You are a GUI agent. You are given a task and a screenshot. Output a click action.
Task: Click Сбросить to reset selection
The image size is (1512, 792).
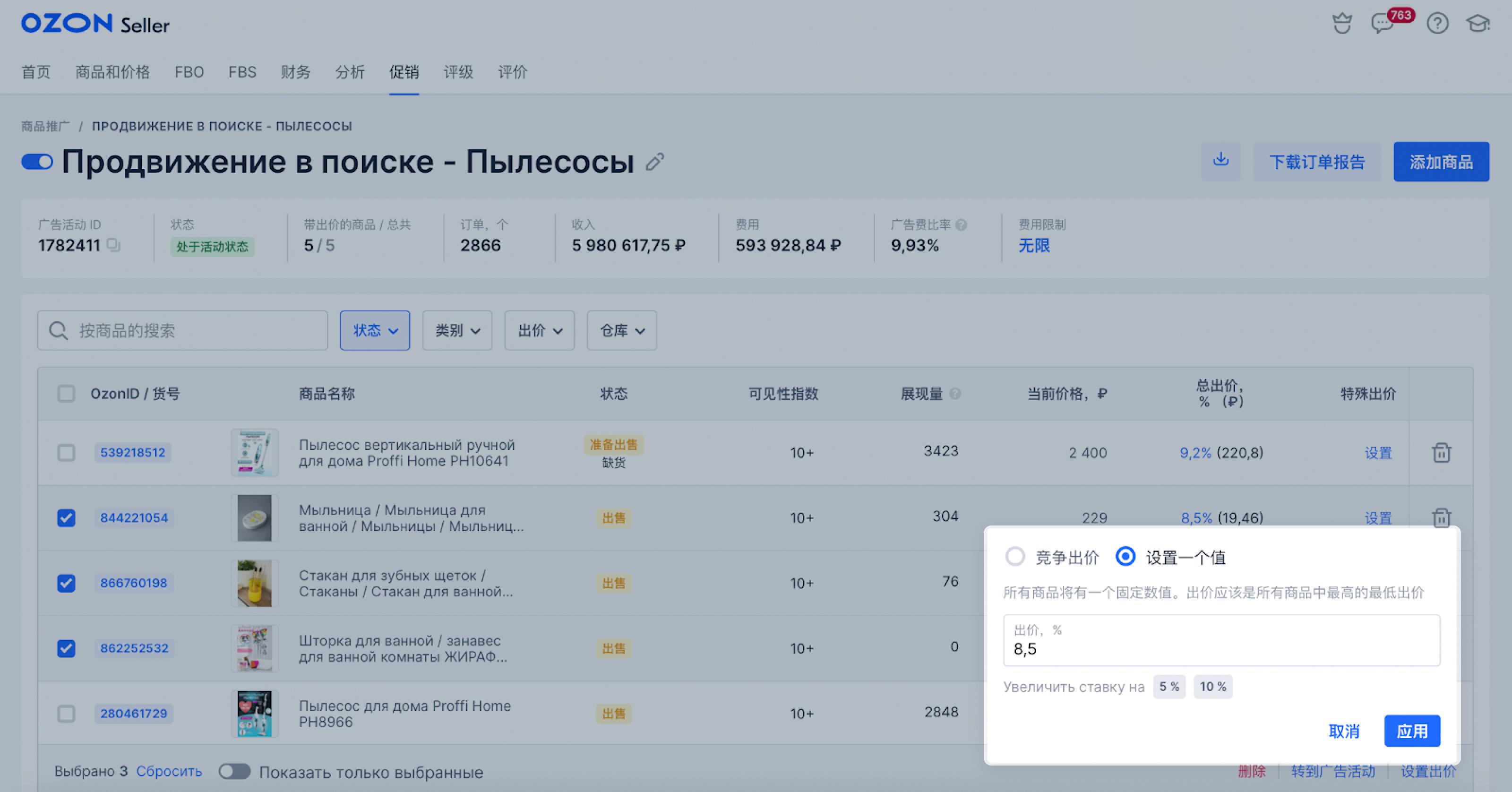(169, 771)
